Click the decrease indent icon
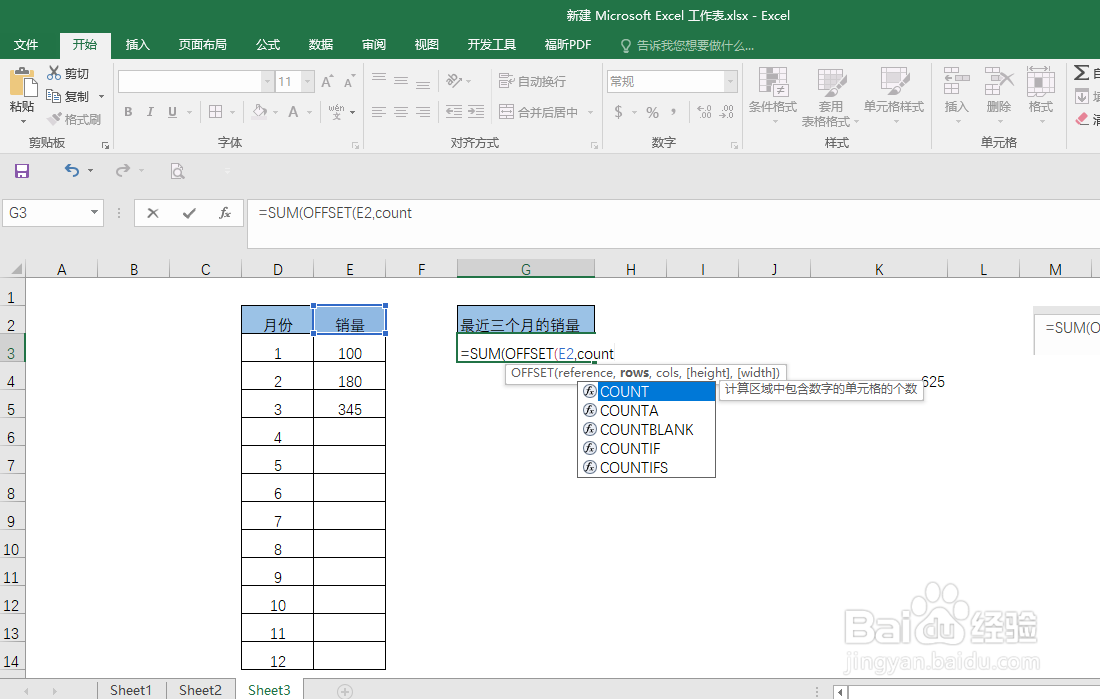This screenshot has height=699, width=1100. pyautogui.click(x=454, y=112)
